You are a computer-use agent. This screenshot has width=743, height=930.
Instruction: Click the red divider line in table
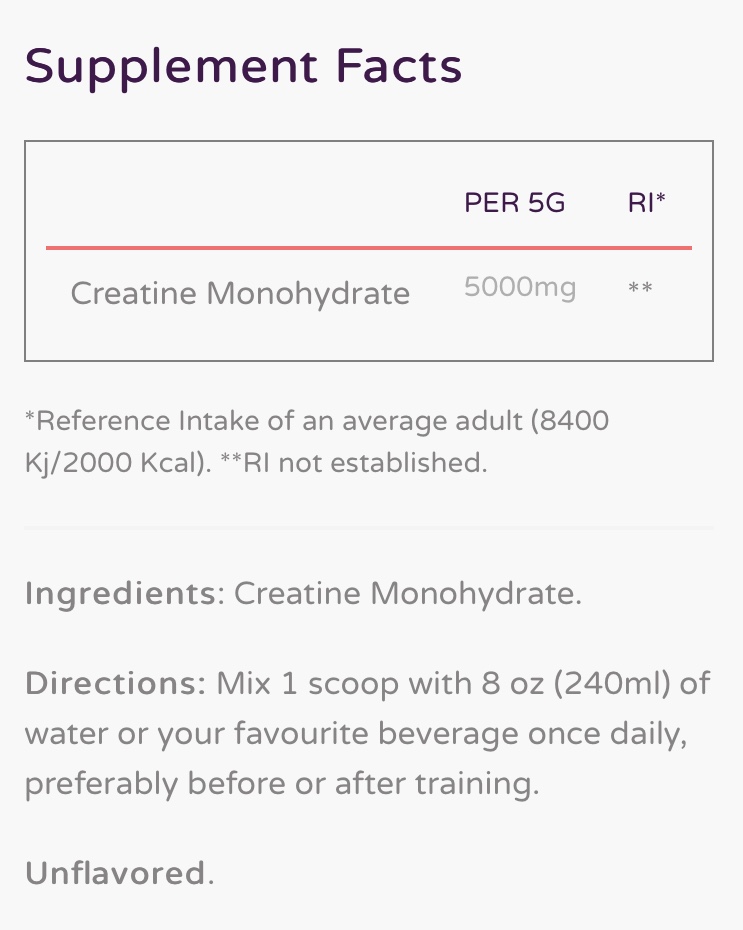pos(368,247)
